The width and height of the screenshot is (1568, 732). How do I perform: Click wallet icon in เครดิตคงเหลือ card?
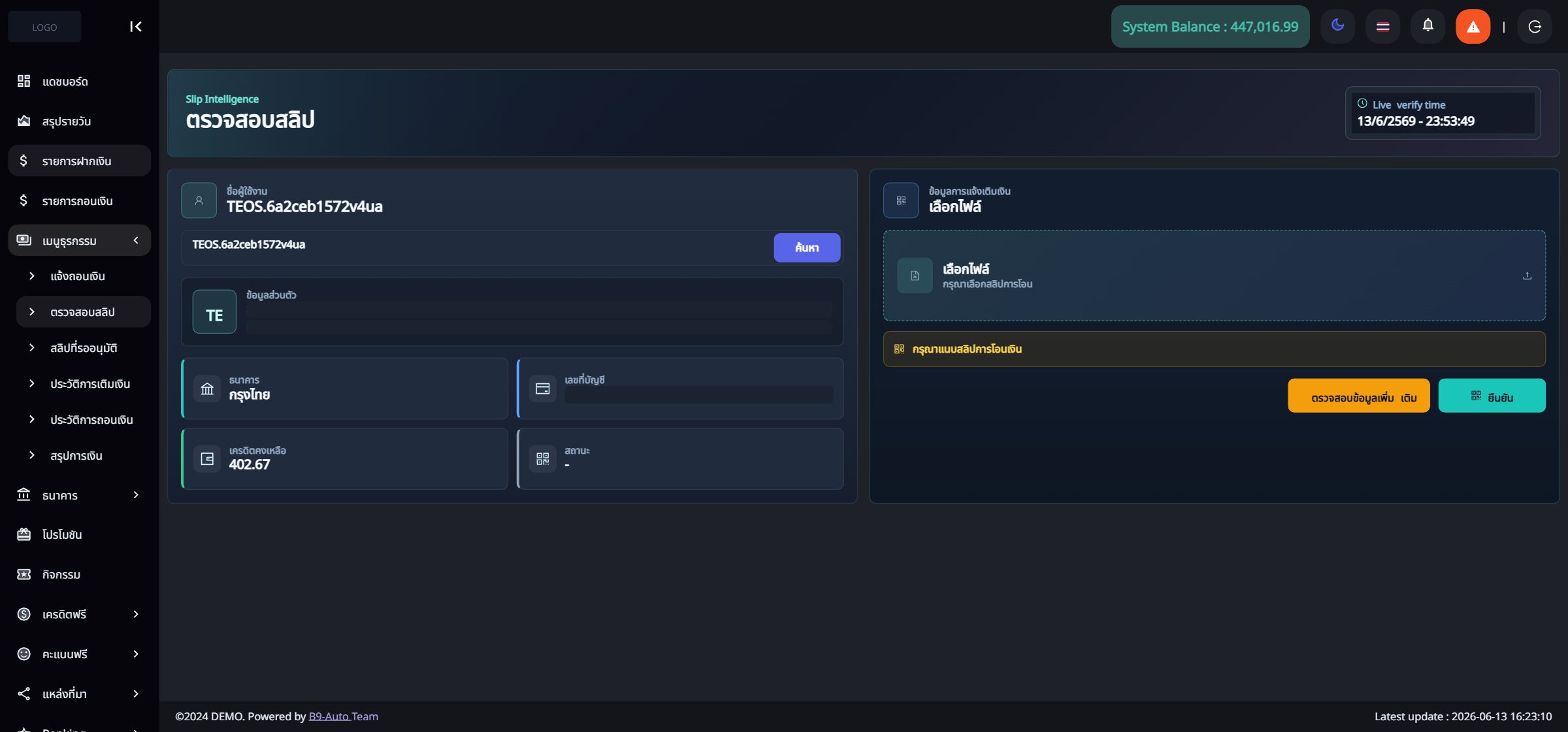click(207, 459)
